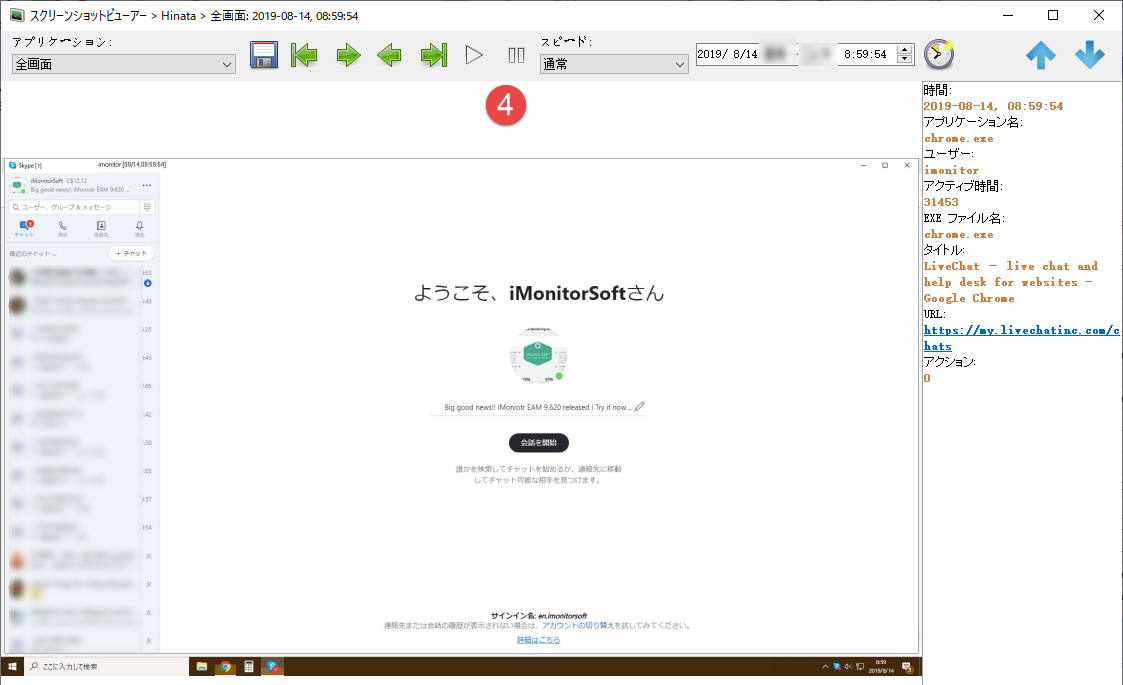Click the blue down arrow icon

click(1089, 55)
